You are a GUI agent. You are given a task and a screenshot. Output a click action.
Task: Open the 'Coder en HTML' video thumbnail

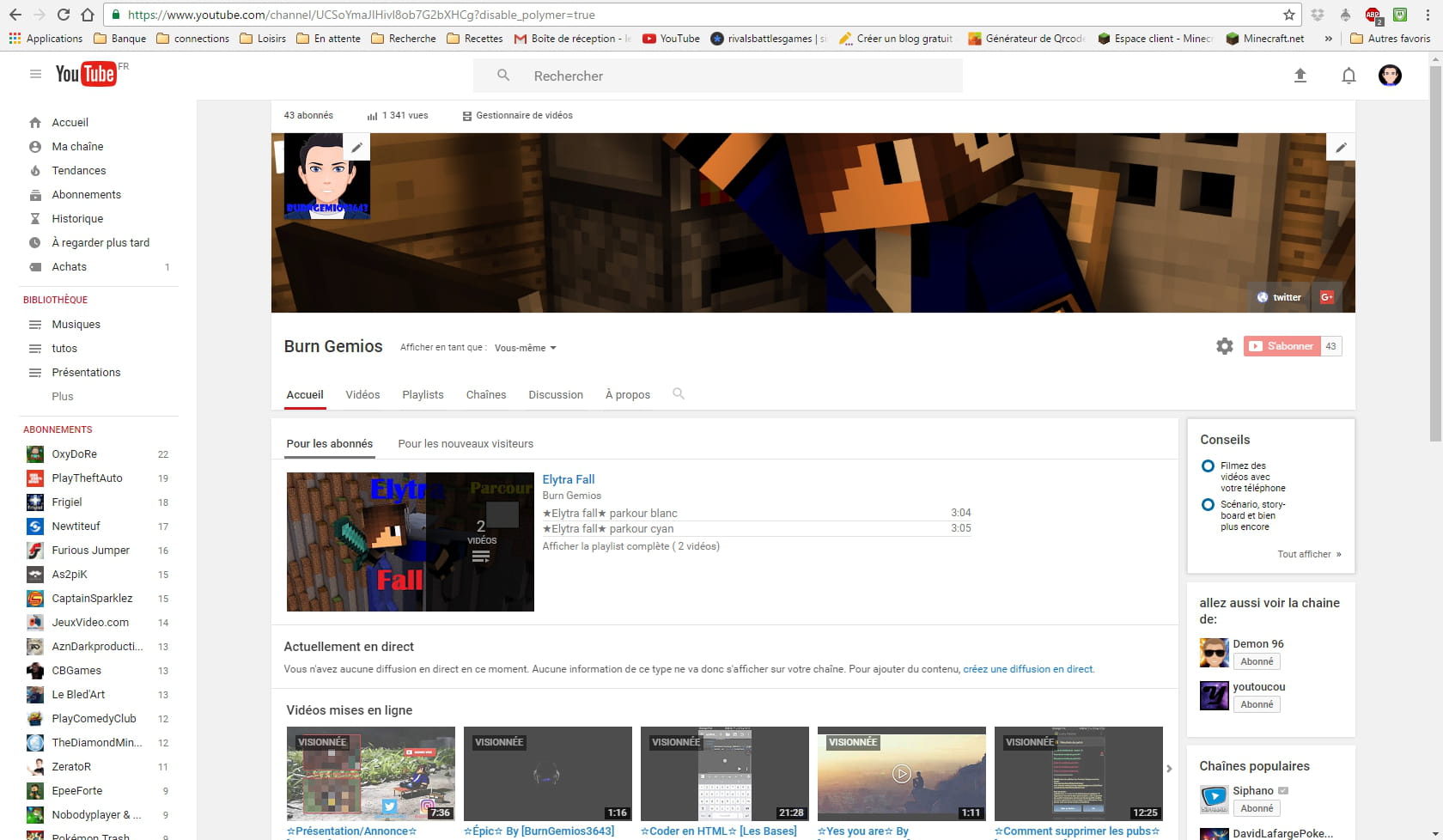click(725, 774)
